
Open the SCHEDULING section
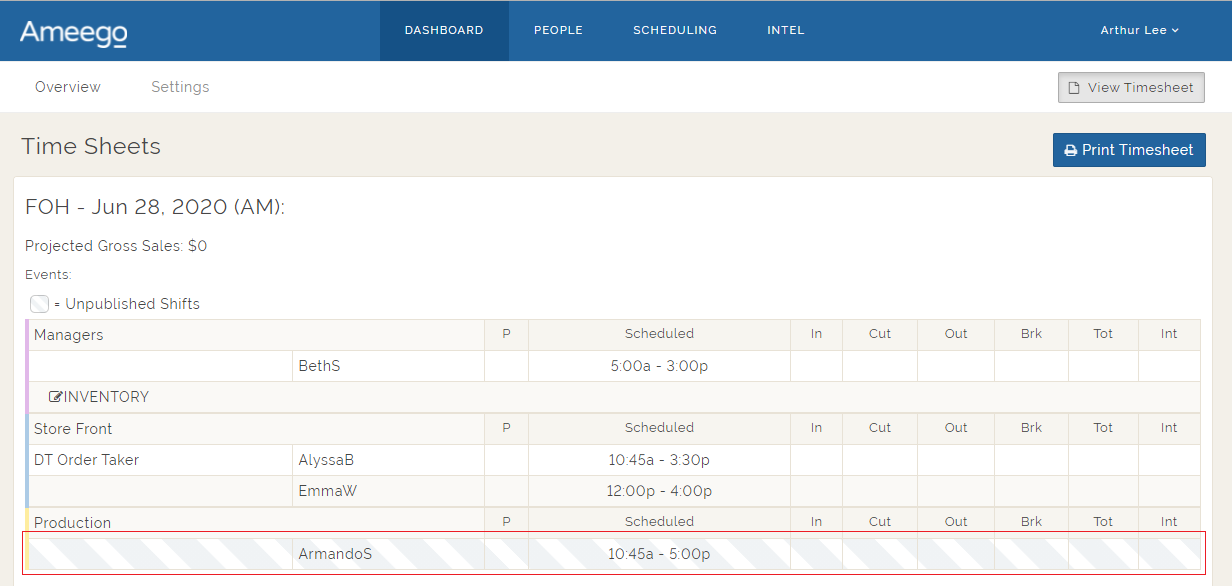tap(674, 30)
